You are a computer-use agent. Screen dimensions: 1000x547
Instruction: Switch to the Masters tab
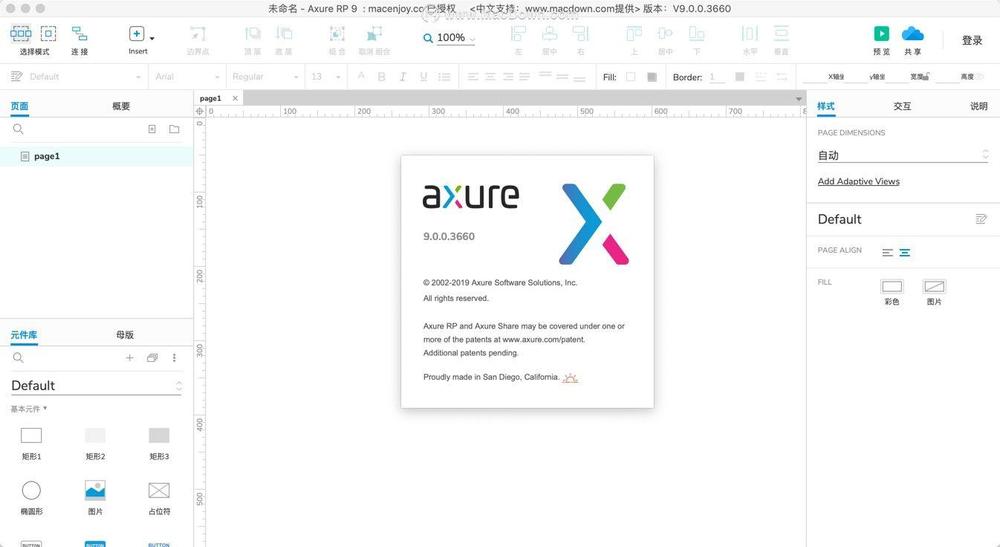click(x=125, y=335)
